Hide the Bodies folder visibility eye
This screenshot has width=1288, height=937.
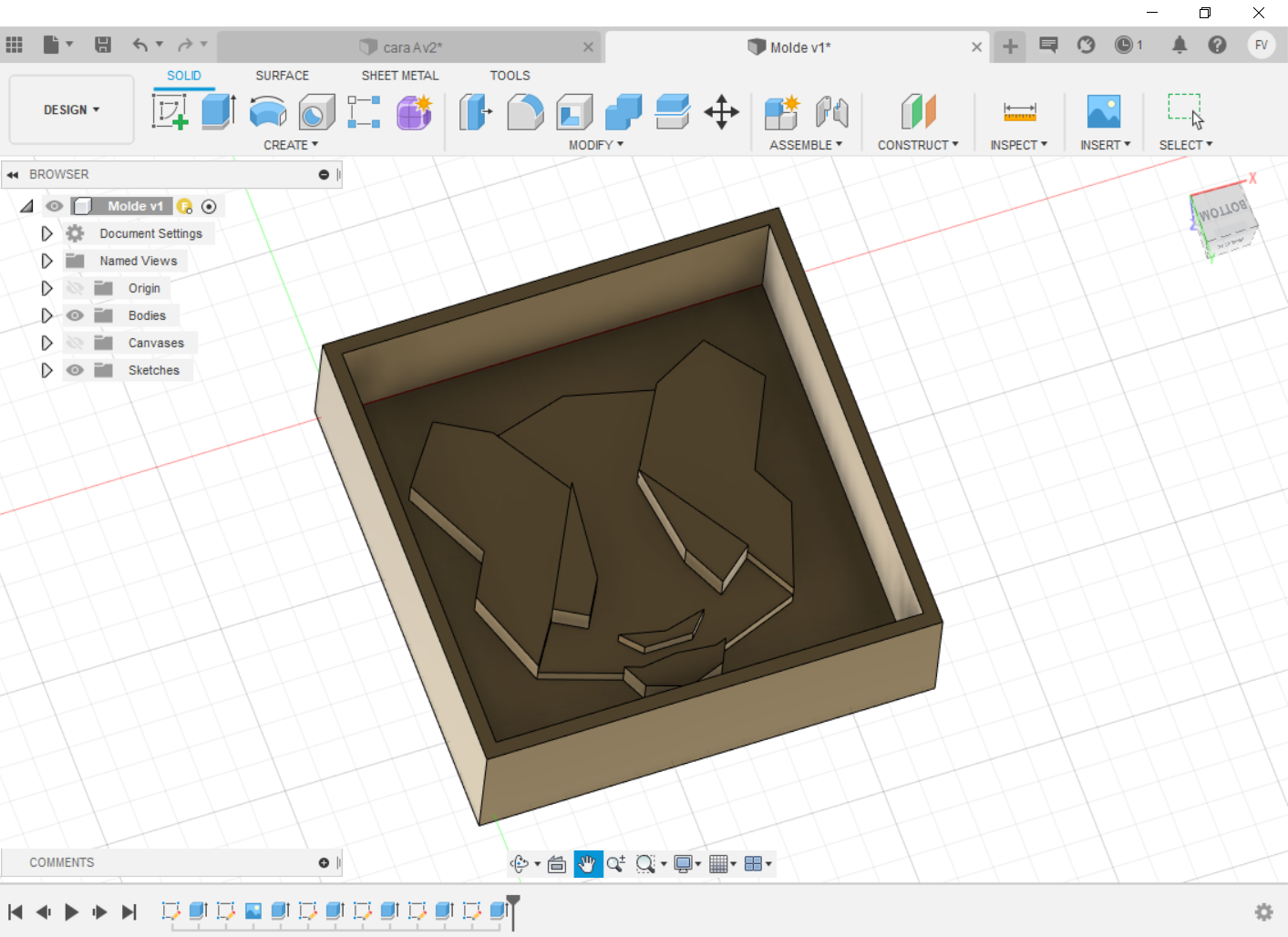pos(75,315)
